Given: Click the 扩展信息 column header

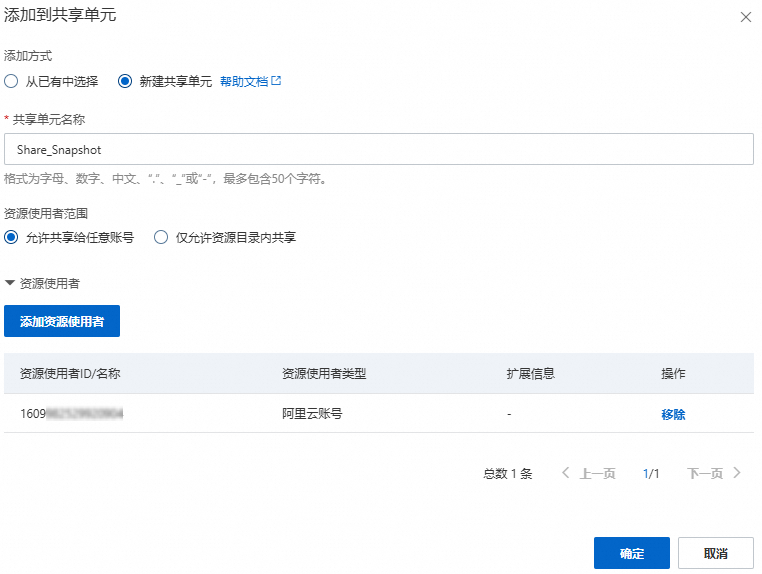Looking at the screenshot, I should (x=530, y=373).
